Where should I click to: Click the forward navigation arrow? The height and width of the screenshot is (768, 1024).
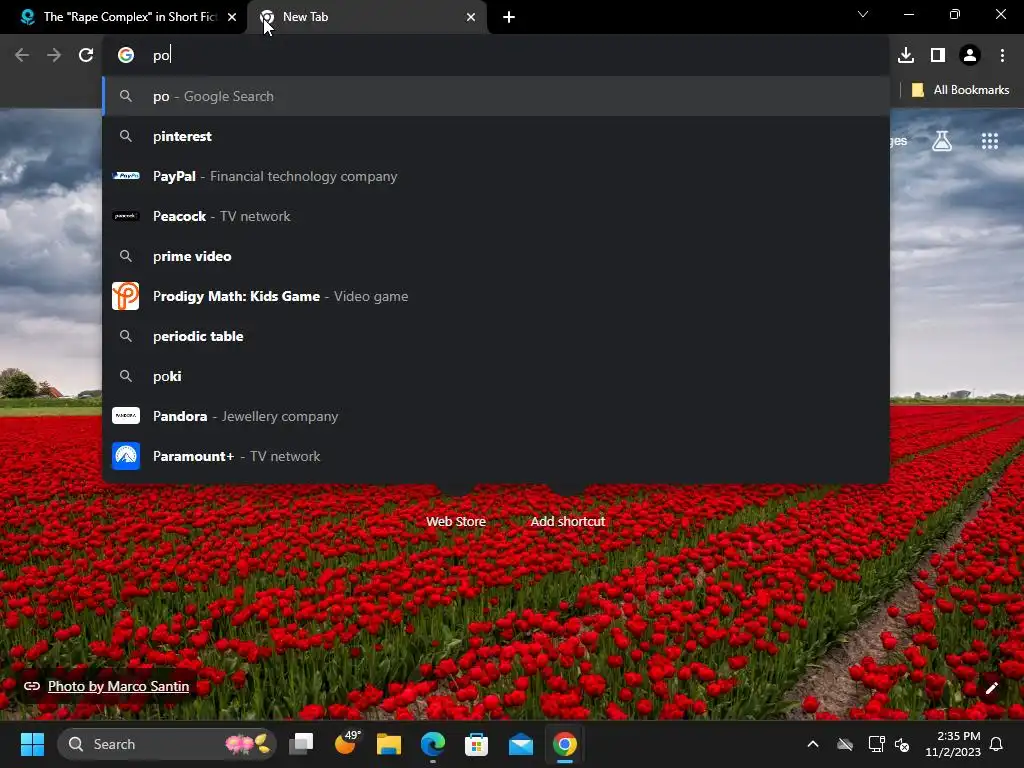(54, 55)
